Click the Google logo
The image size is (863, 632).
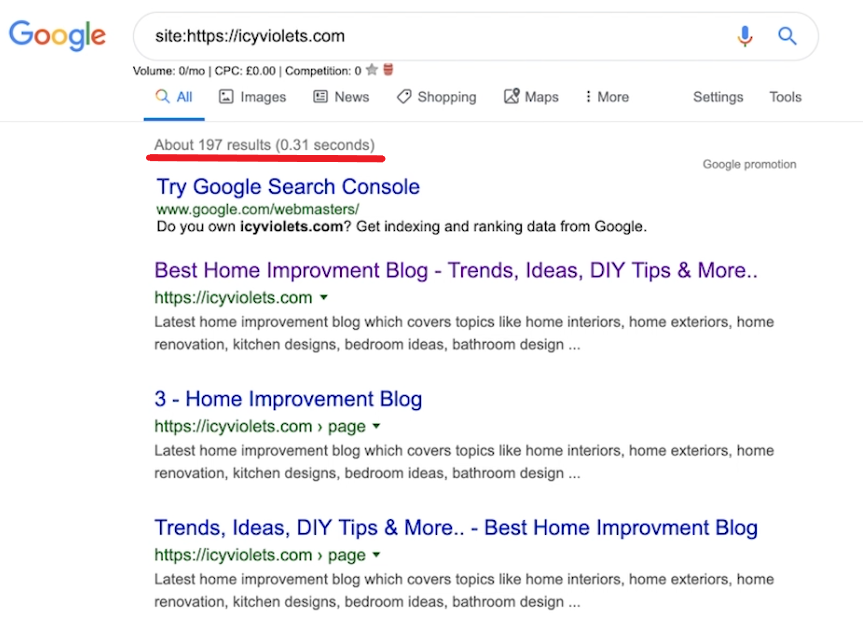tap(57, 35)
